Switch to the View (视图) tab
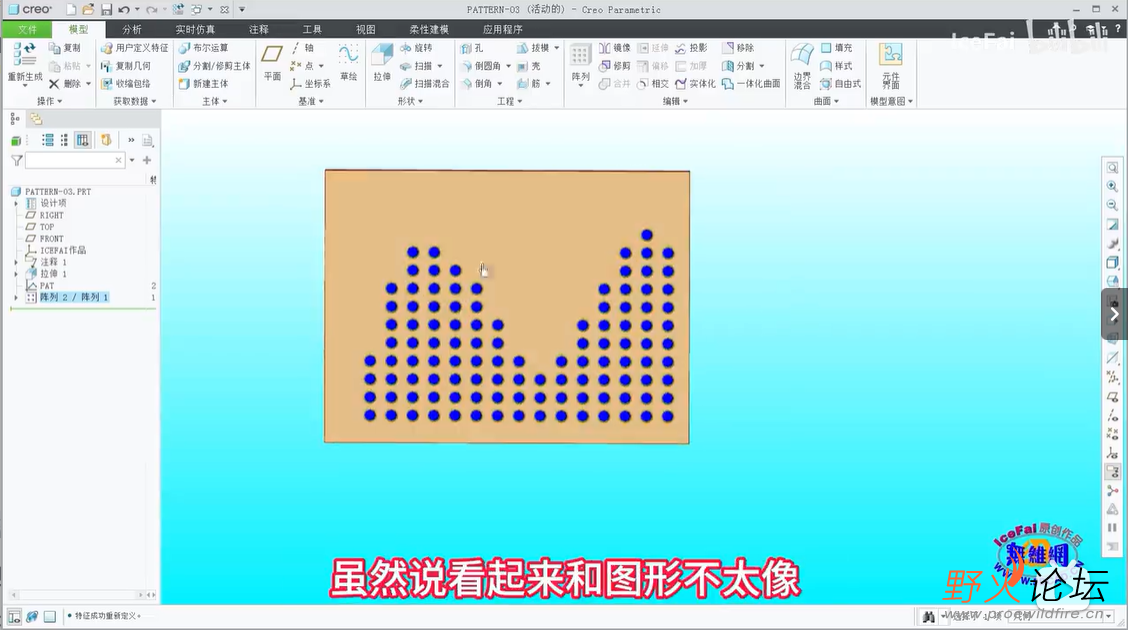The width and height of the screenshot is (1128, 630). click(365, 29)
